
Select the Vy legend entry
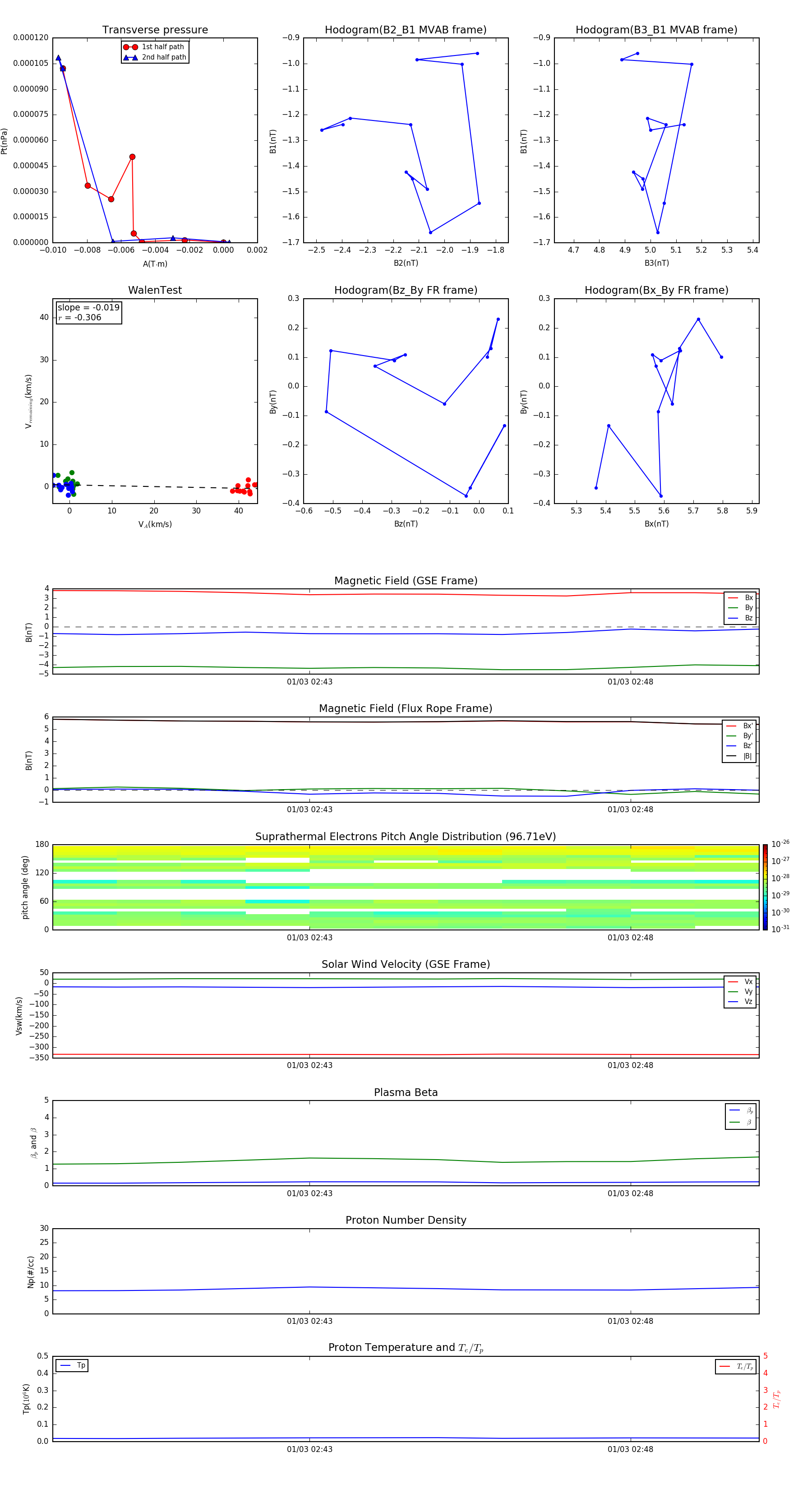coord(740,991)
